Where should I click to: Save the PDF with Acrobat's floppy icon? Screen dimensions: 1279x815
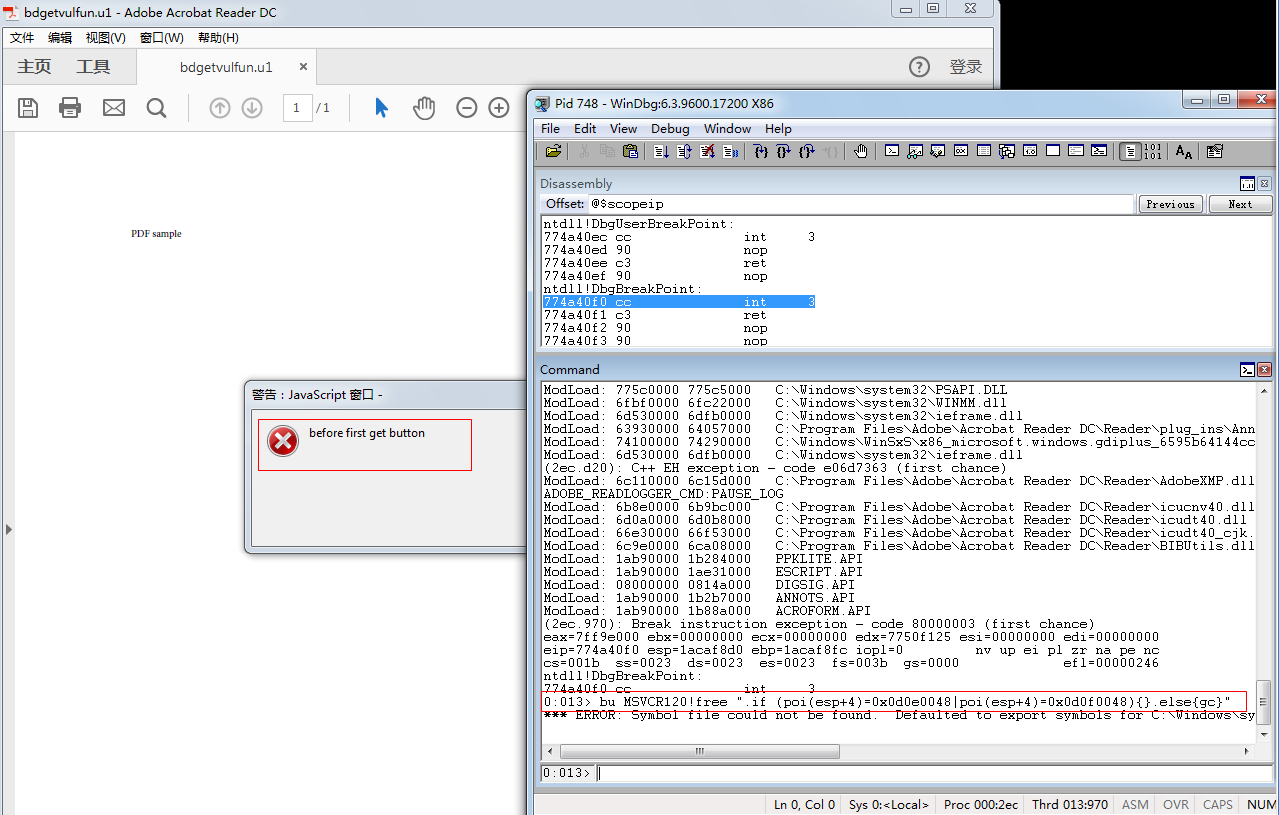28,108
